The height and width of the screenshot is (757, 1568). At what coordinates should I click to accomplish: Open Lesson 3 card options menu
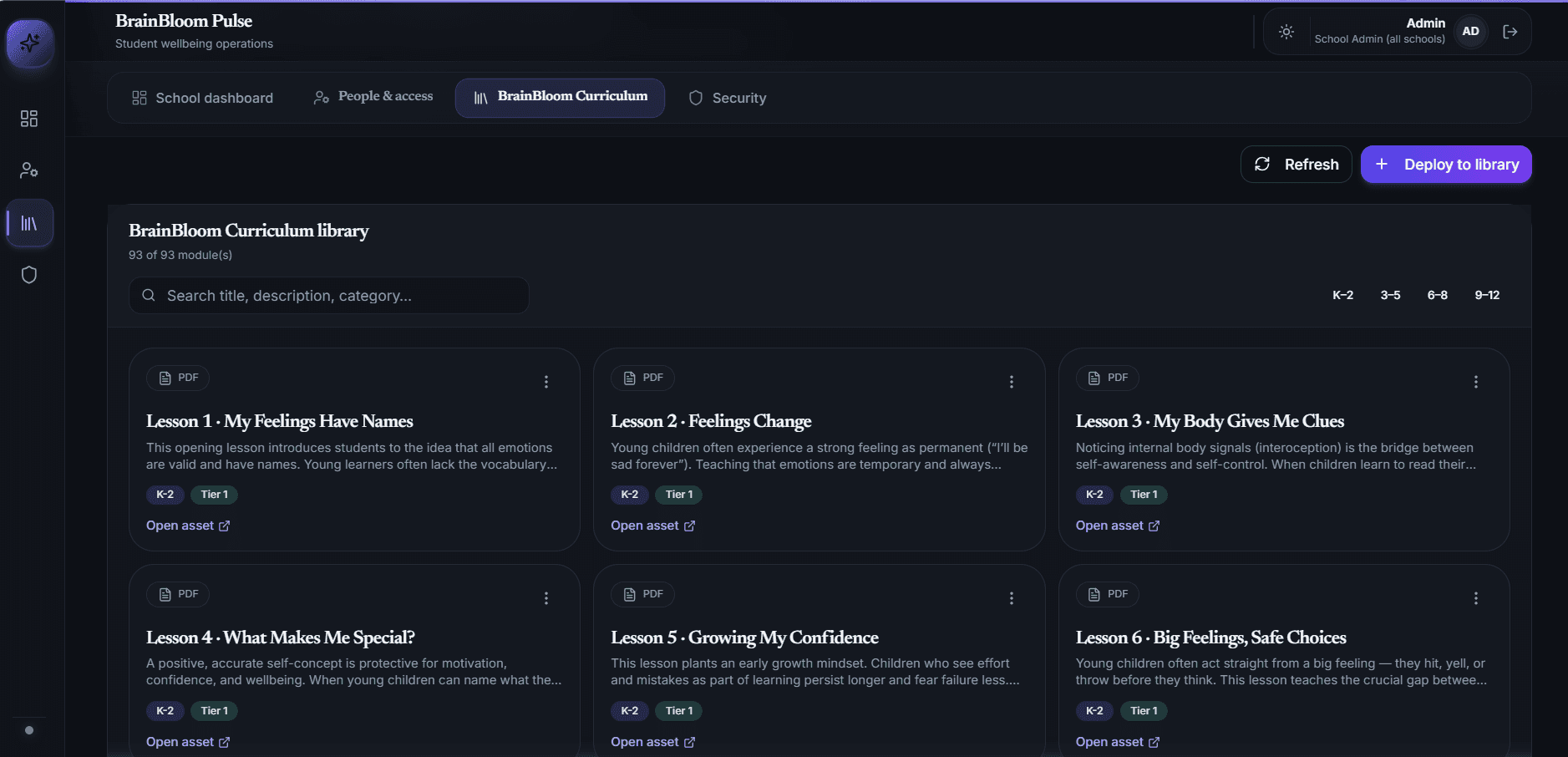pyautogui.click(x=1476, y=382)
